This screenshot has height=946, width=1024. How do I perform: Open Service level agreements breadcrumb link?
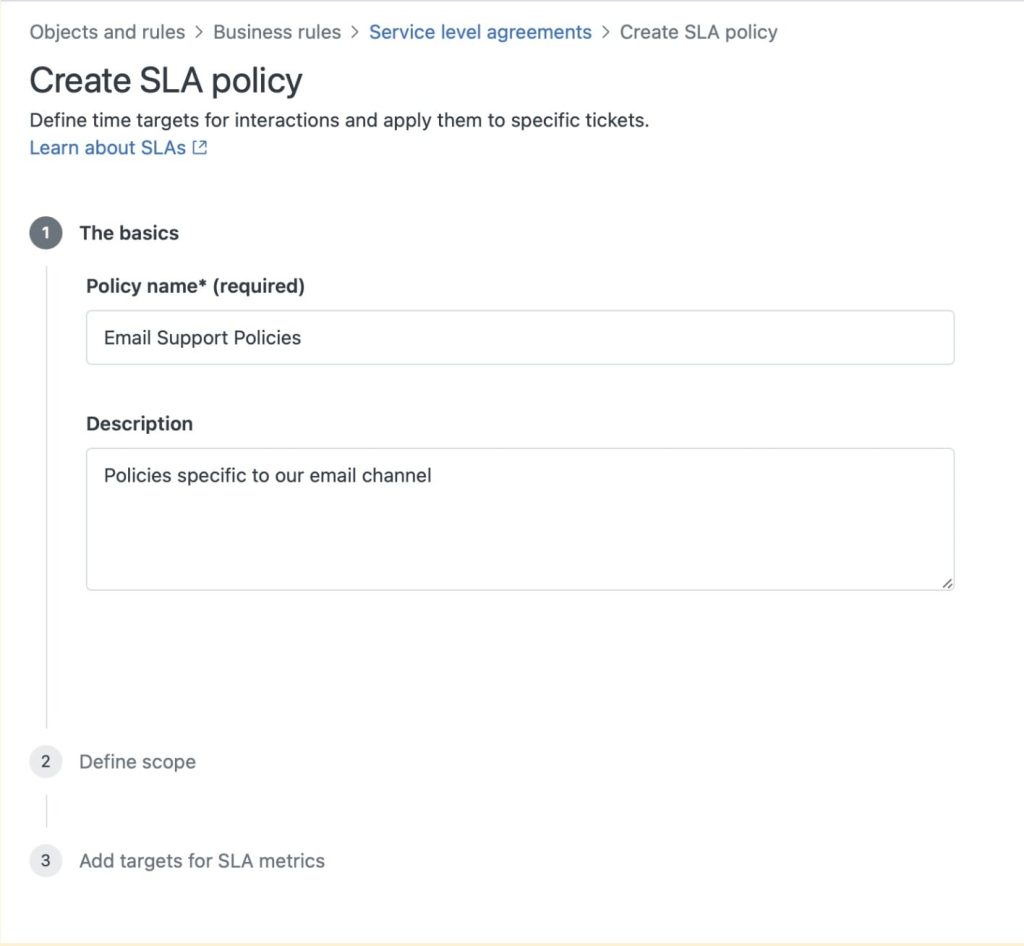(480, 32)
